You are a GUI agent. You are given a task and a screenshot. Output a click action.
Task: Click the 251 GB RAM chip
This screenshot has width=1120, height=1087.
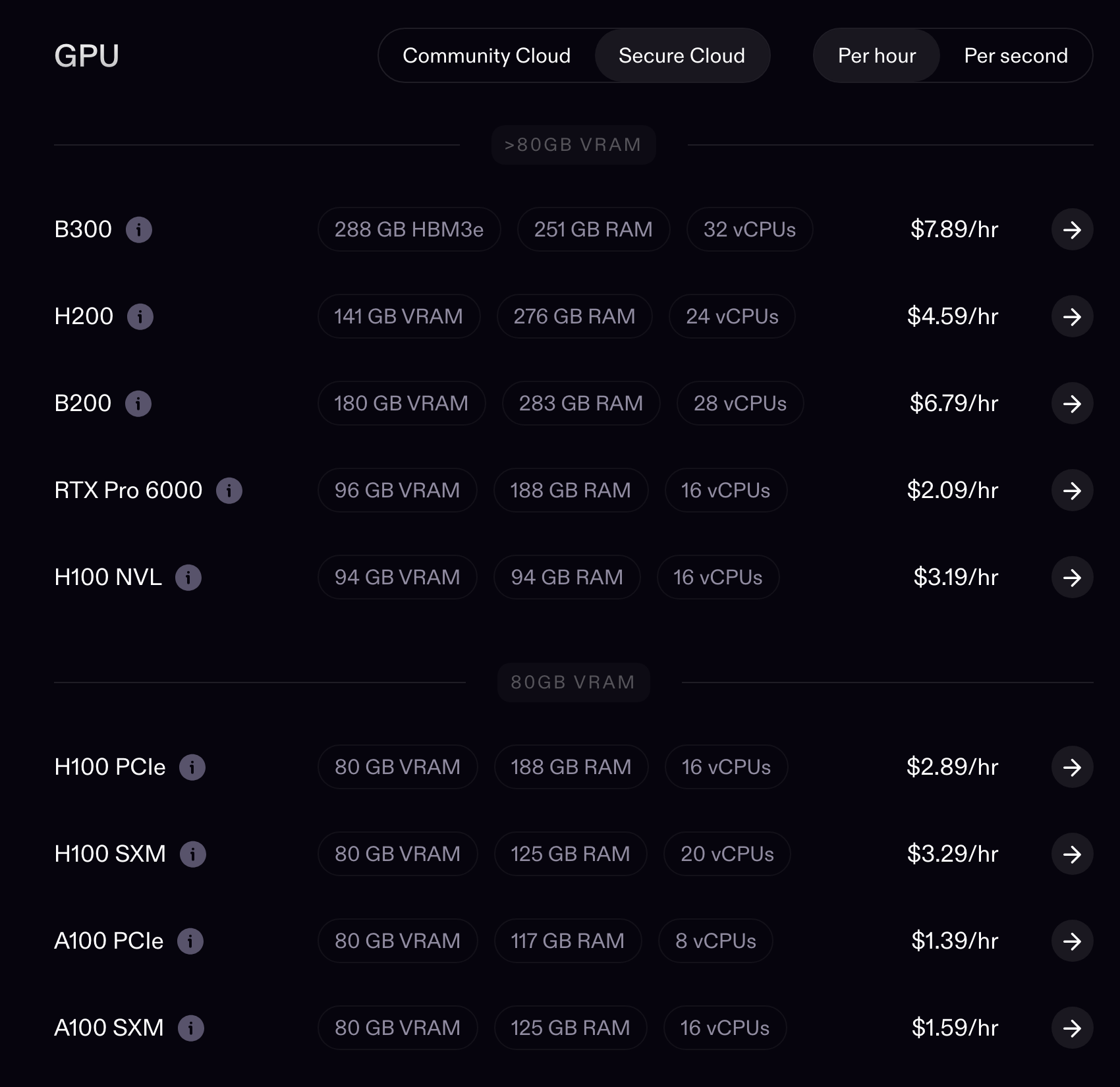point(594,229)
